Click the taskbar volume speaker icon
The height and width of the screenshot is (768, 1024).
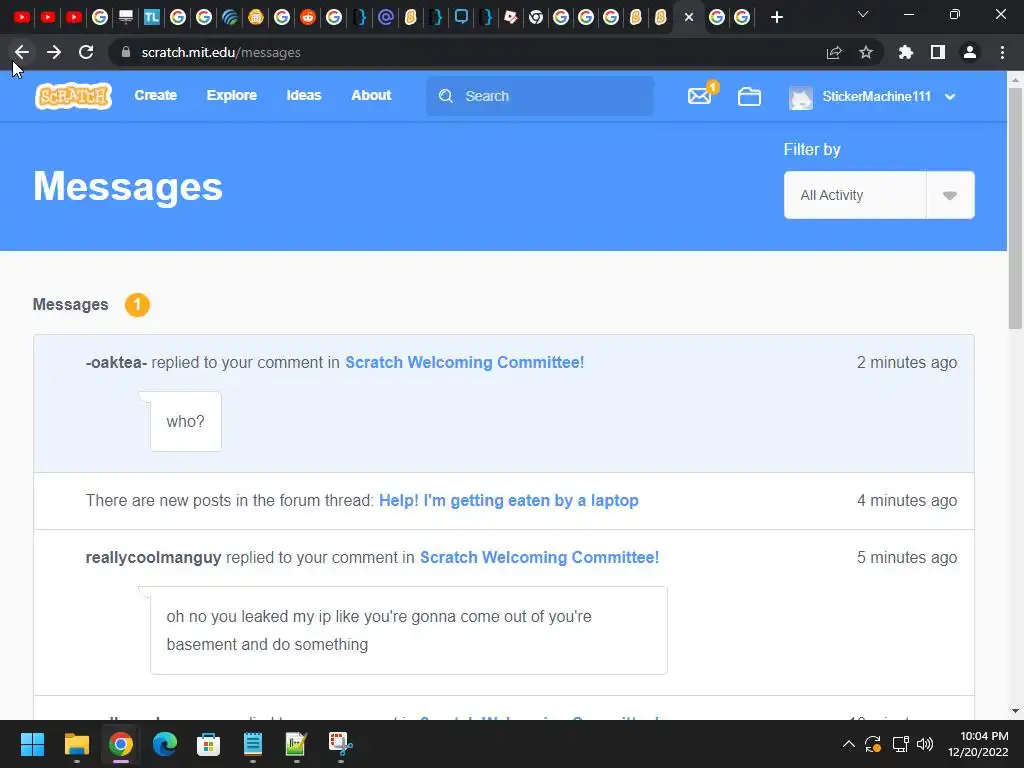click(x=925, y=744)
